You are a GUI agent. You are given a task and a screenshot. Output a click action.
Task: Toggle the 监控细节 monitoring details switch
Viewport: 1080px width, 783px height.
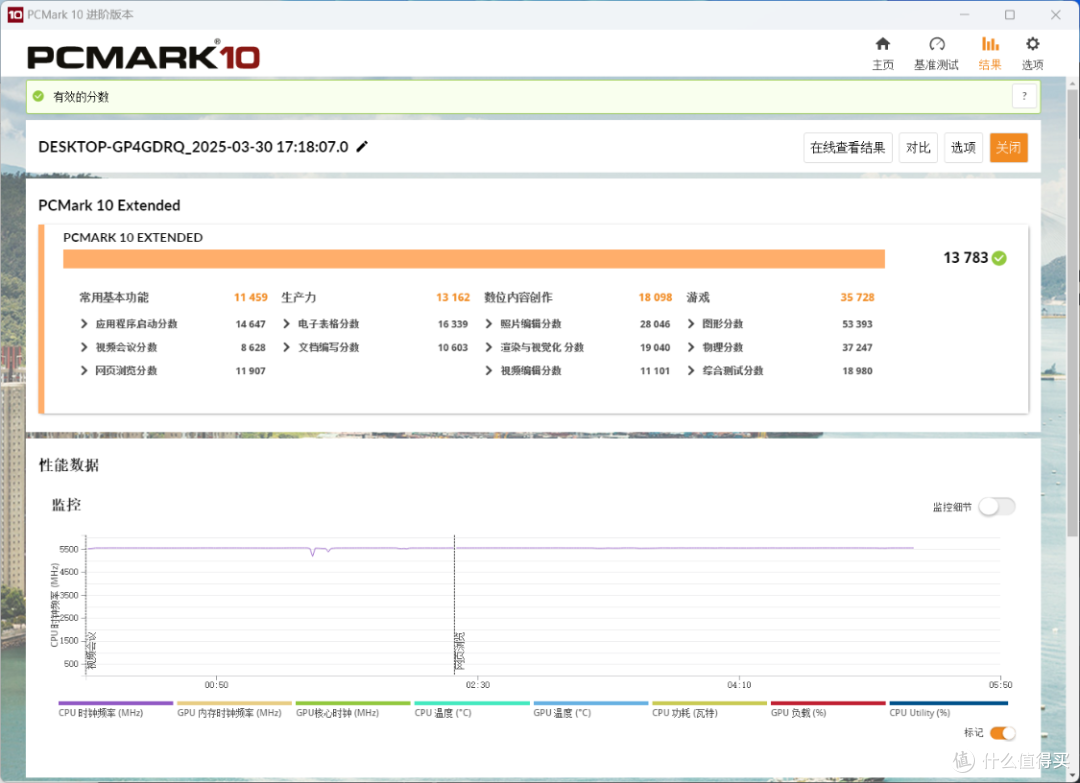997,507
